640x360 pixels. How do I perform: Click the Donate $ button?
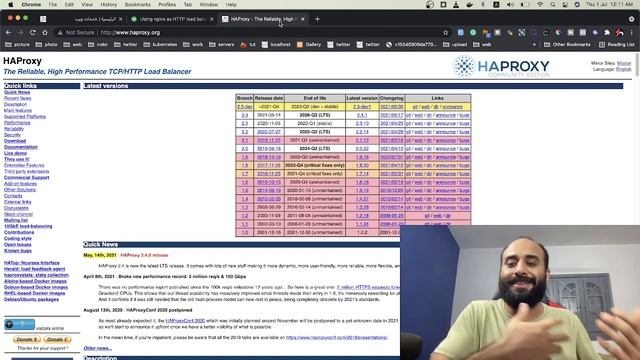coord(27,339)
